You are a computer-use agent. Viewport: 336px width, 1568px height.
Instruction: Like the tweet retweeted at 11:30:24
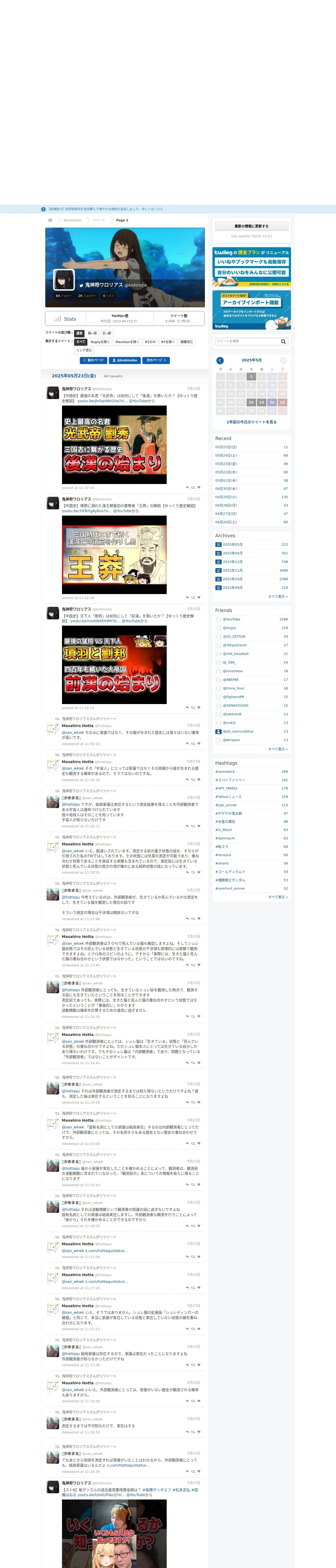(x=199, y=744)
